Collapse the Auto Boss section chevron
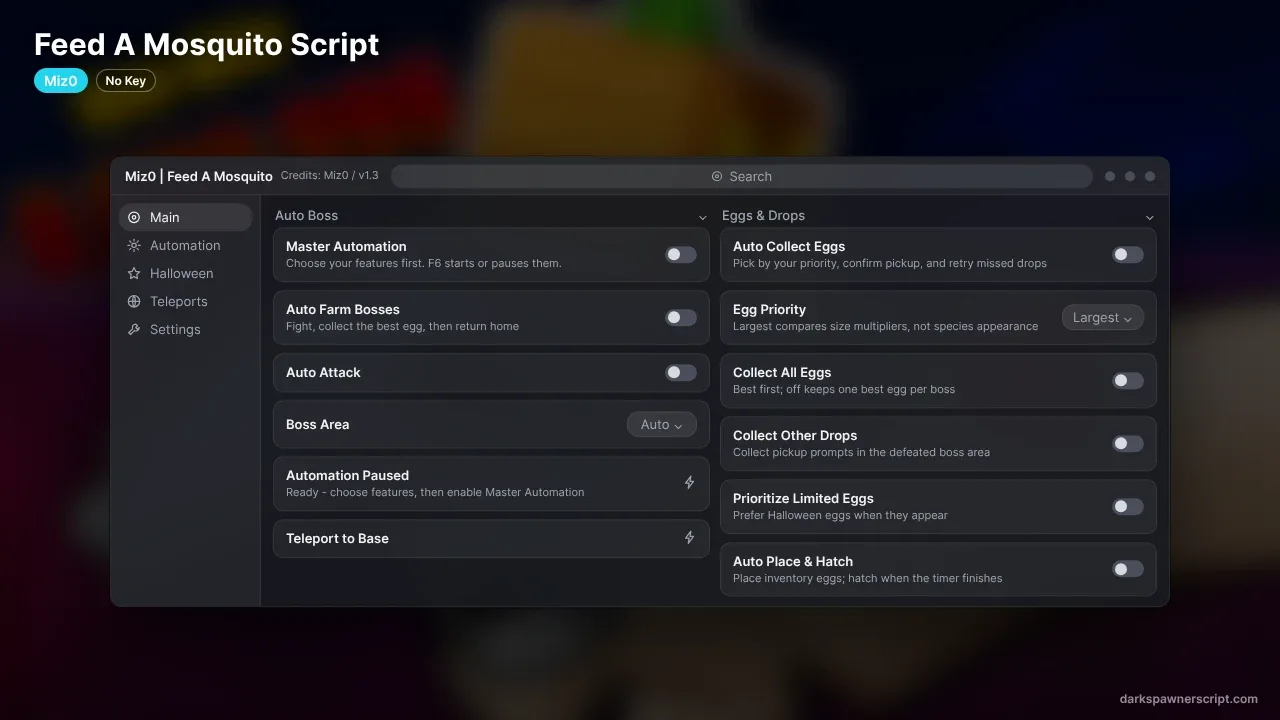Screen dimensions: 1280x720 (703, 217)
